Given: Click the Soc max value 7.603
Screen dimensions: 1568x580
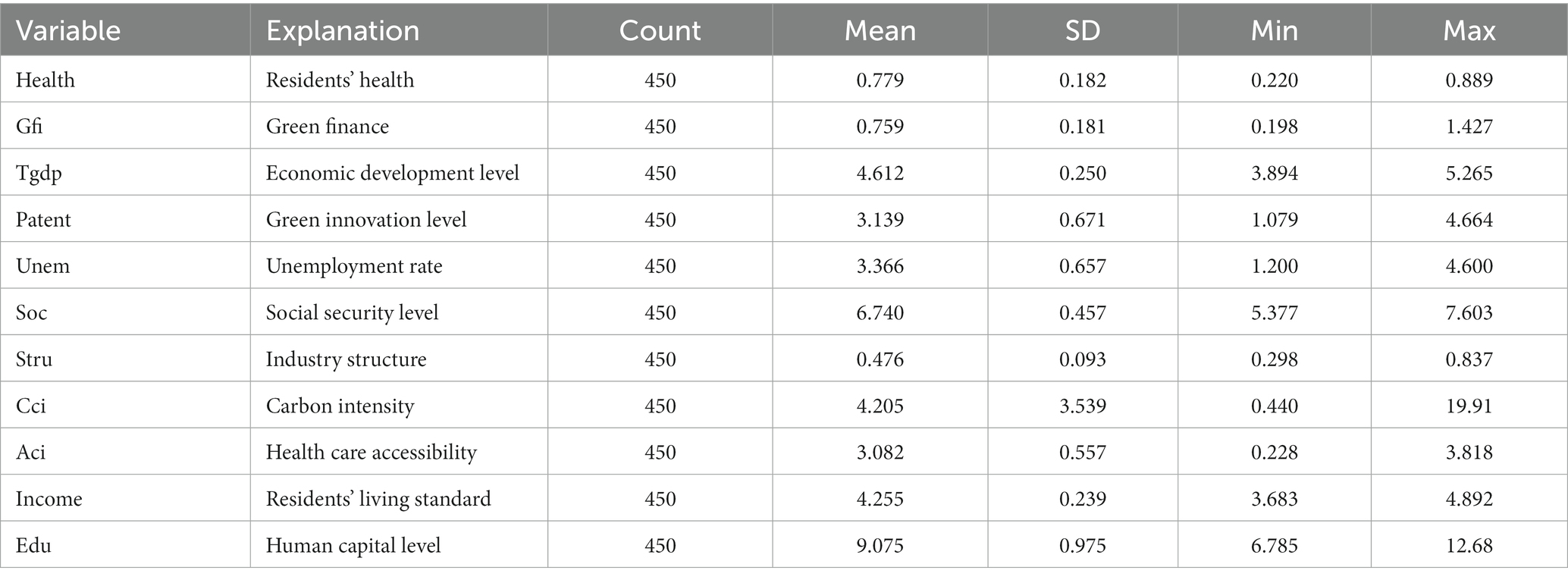Looking at the screenshot, I should point(1469,312).
